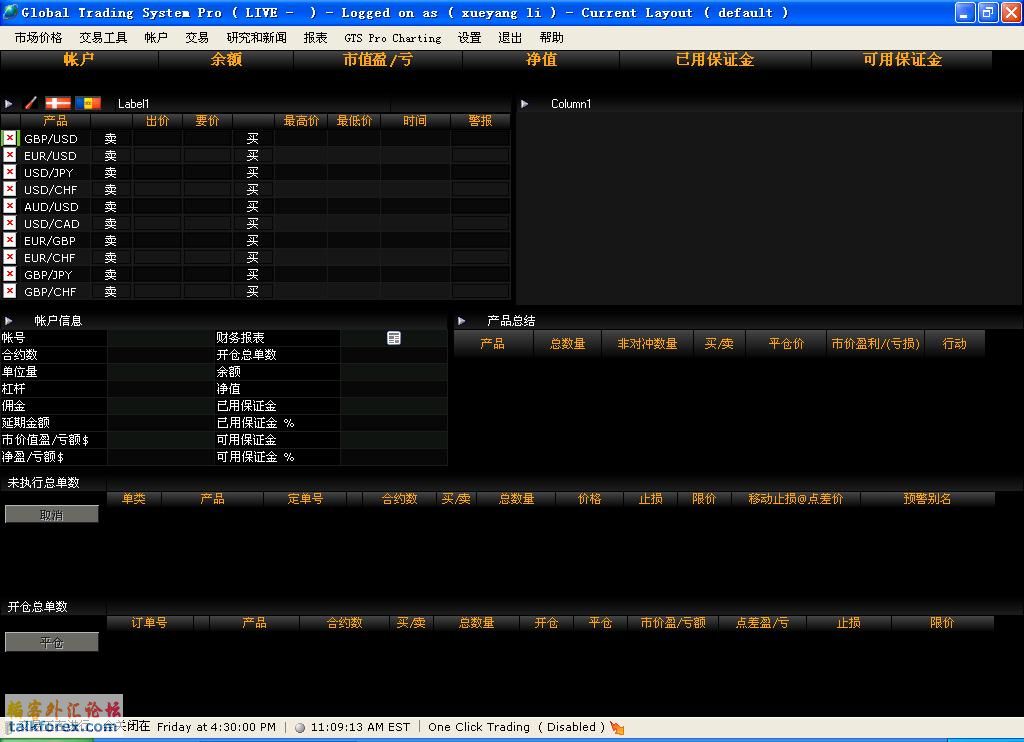Click the red X next to GBP/CHF

coord(10,291)
